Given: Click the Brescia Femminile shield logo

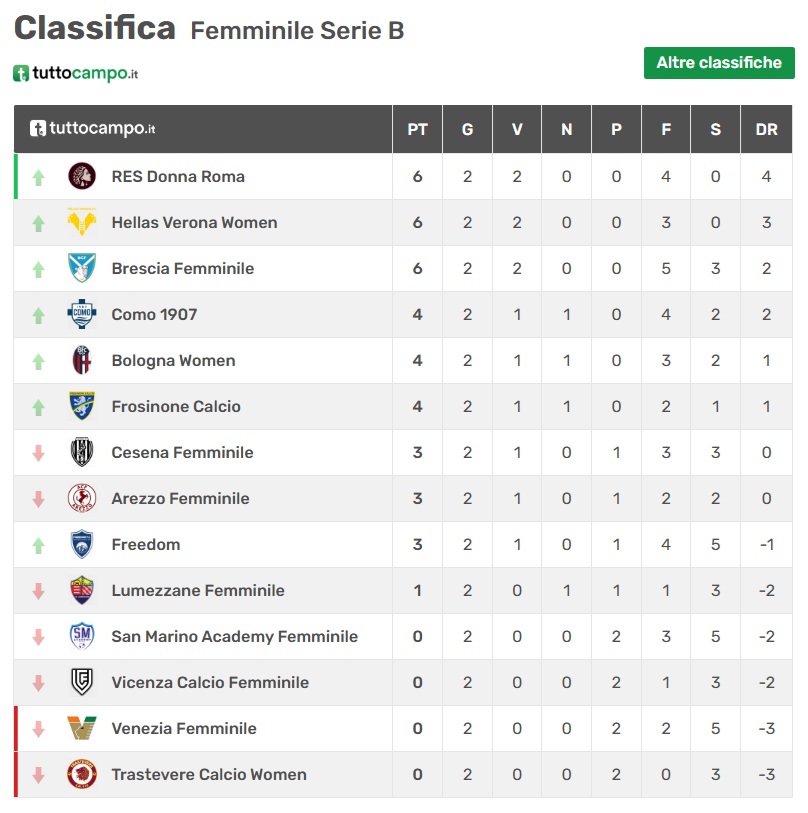Looking at the screenshot, I should click(82, 268).
